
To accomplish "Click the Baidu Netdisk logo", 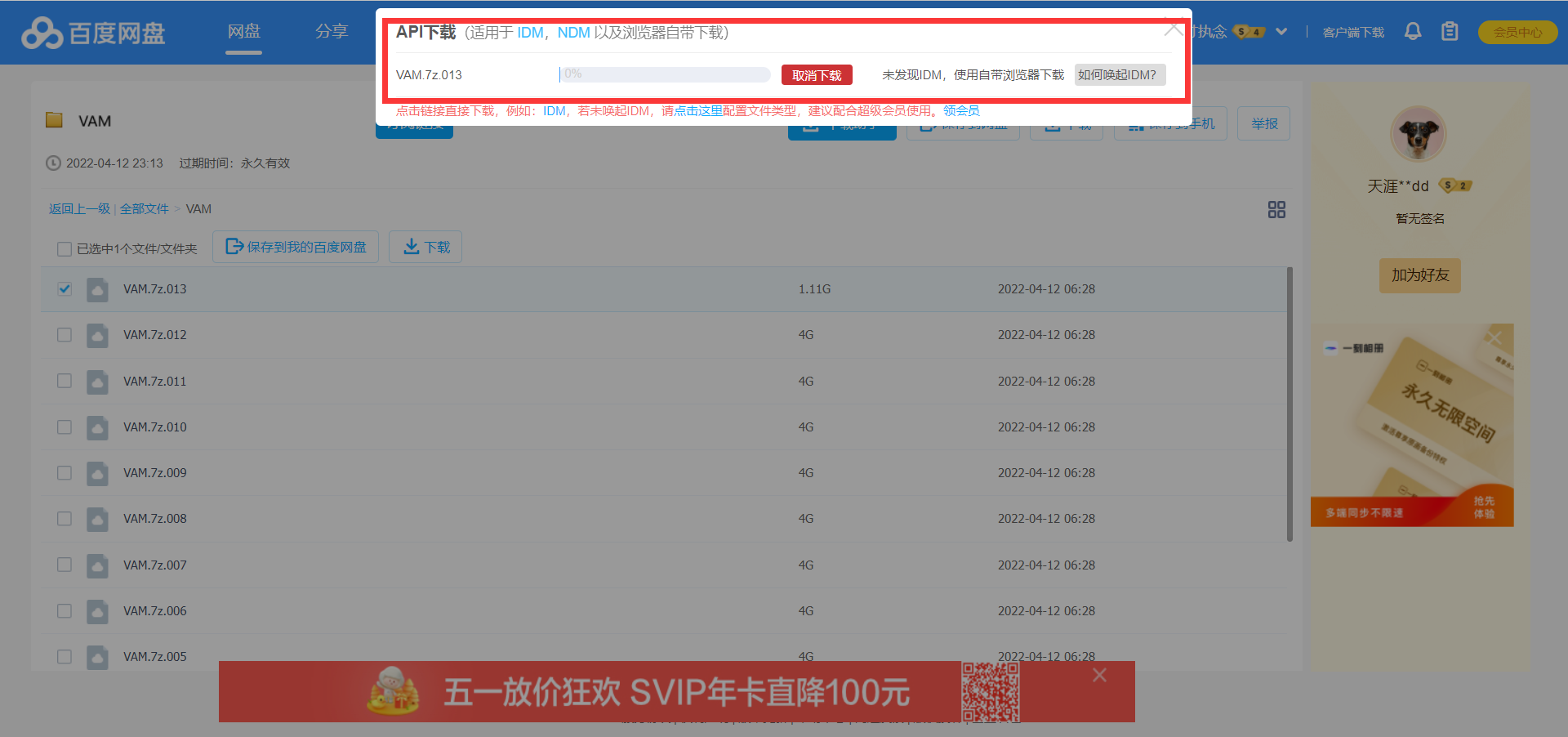I will point(93,33).
